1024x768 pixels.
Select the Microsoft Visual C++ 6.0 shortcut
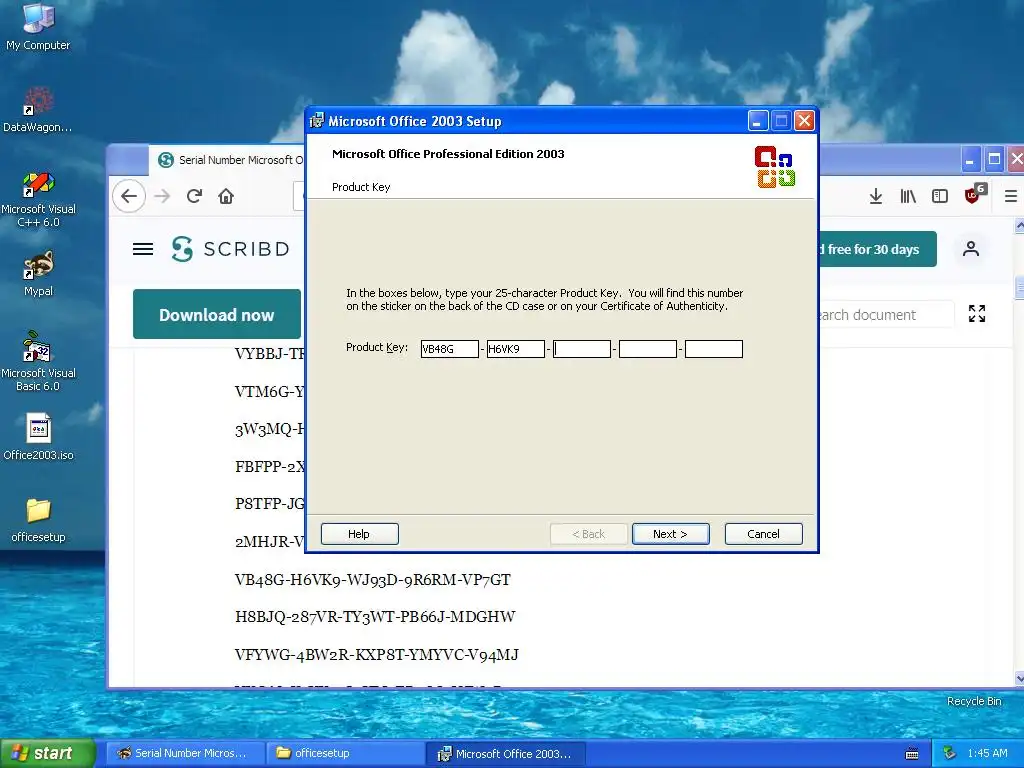pos(38,199)
